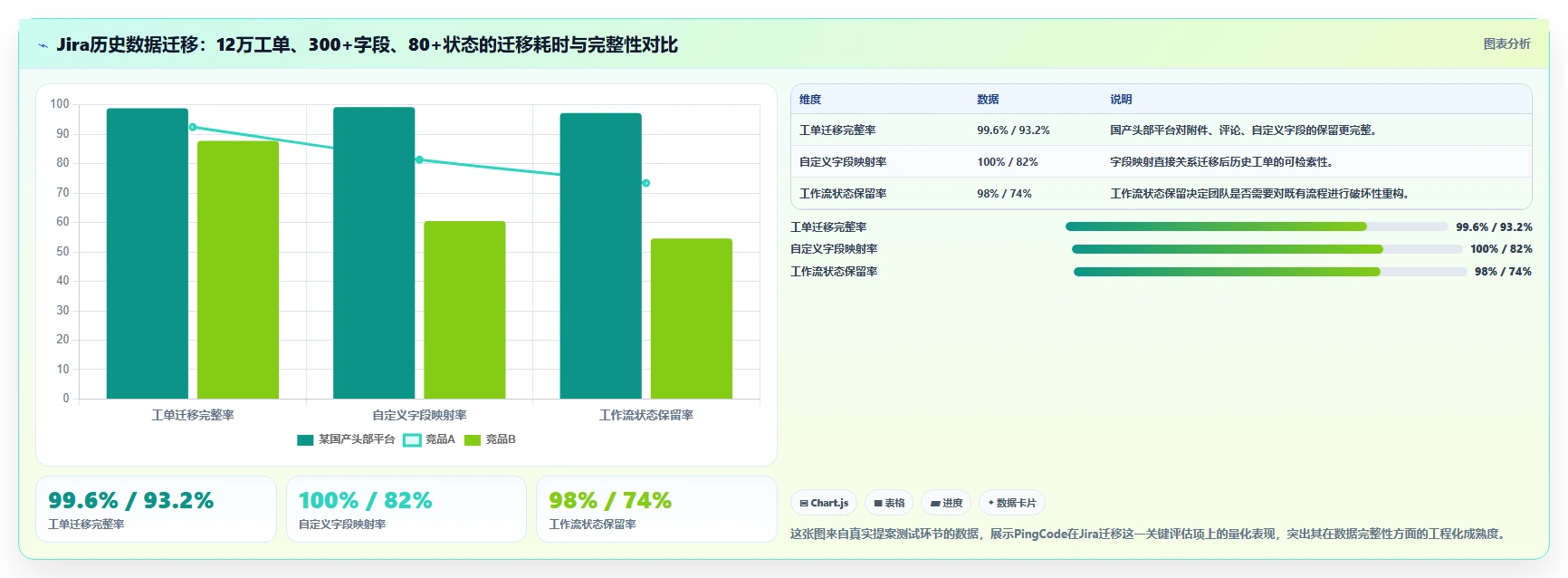
Task: Click the green swatch for 竞品B
Action: 472,440
